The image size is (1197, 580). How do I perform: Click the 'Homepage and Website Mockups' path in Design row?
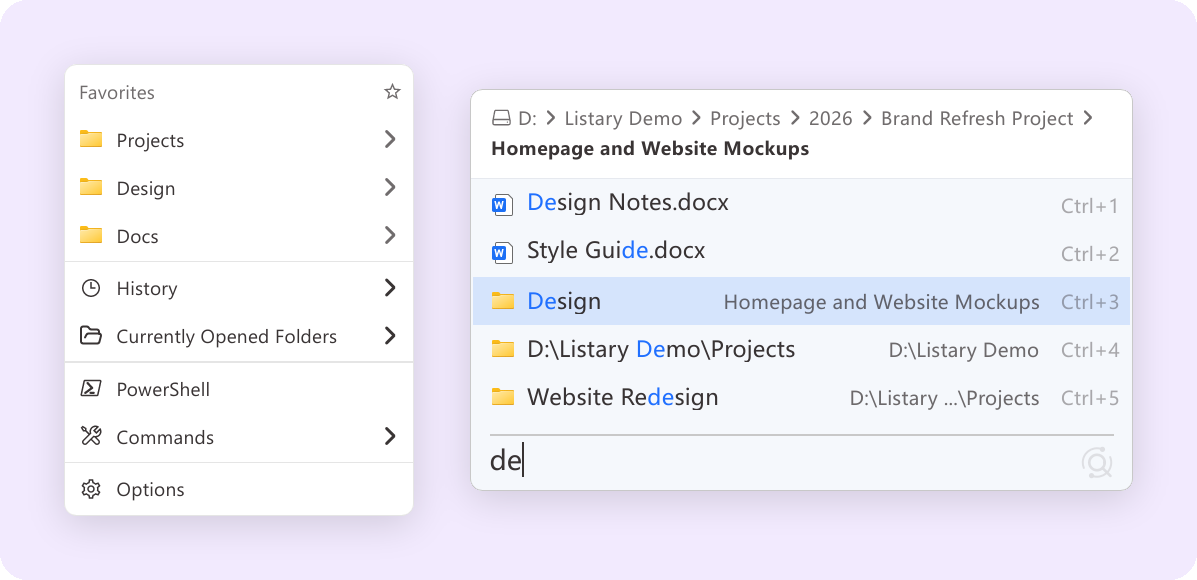[882, 303]
